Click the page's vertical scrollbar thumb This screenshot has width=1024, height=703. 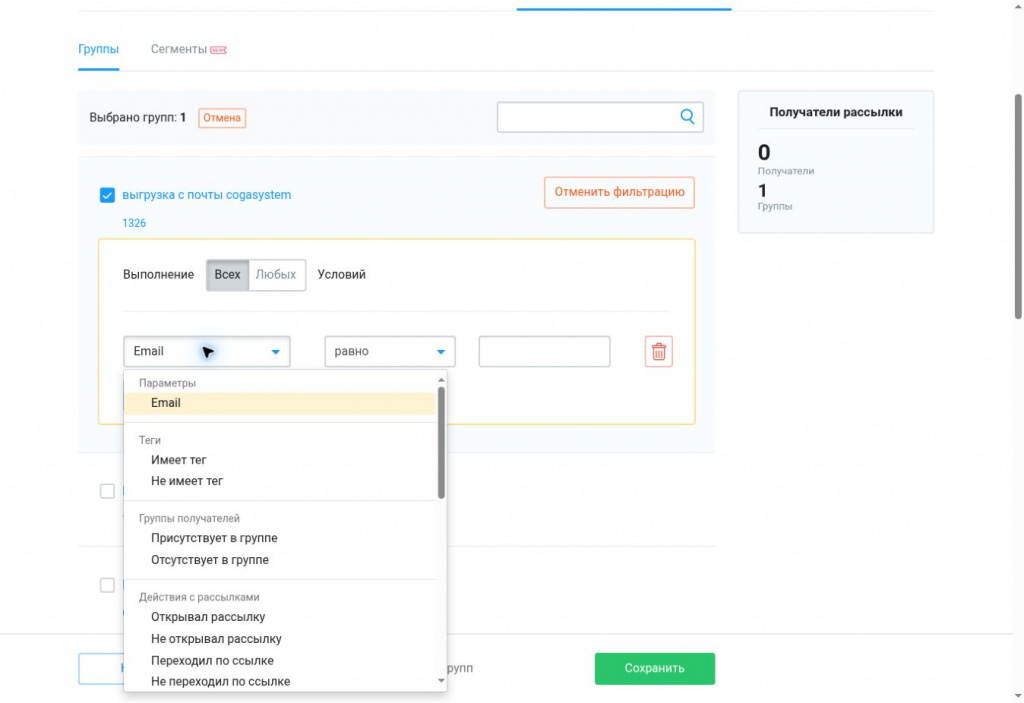[x=1018, y=206]
